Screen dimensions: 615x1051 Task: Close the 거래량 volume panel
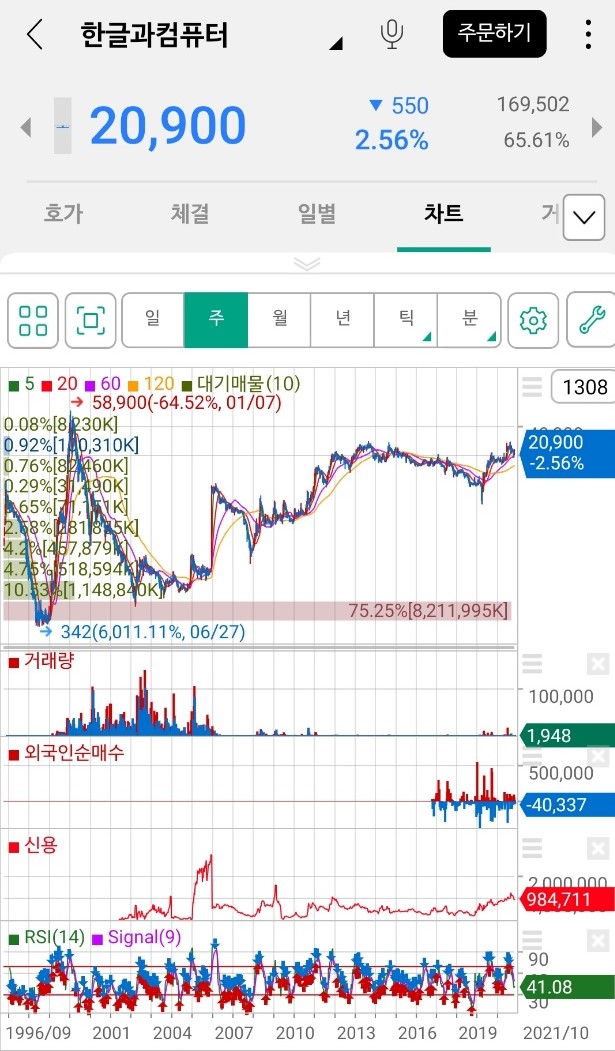(x=597, y=665)
